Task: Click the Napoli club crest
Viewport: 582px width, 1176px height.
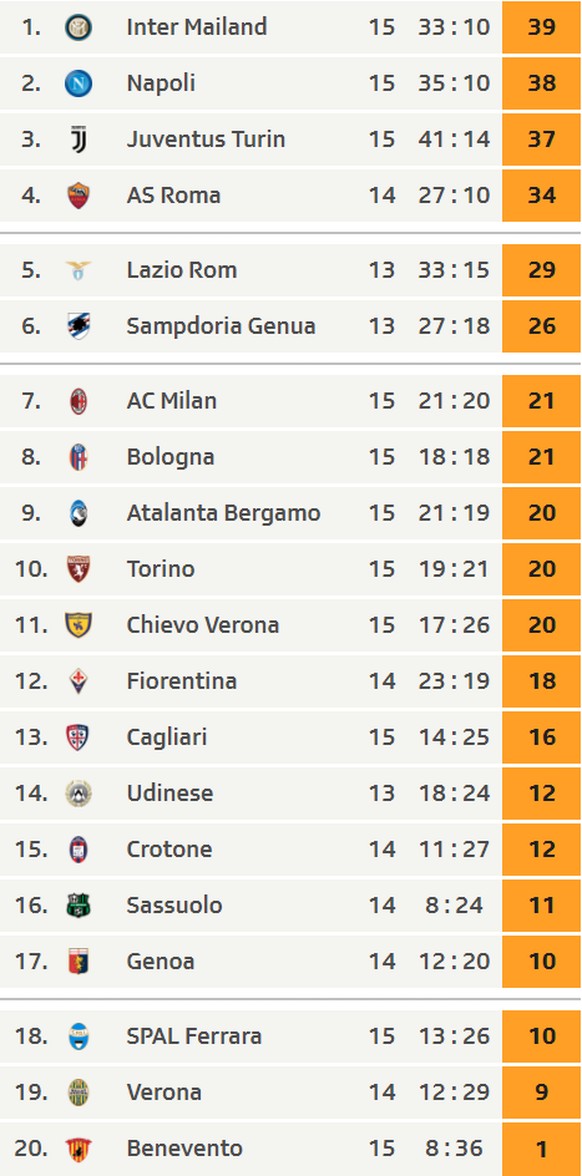Action: 78,83
